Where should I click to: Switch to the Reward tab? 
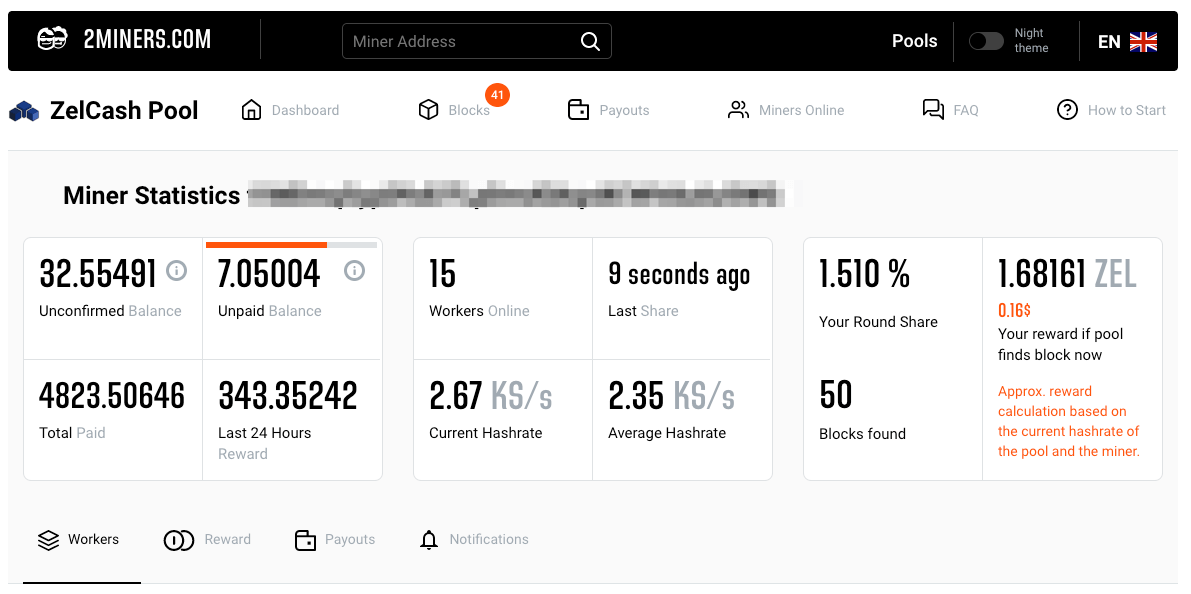pyautogui.click(x=208, y=540)
